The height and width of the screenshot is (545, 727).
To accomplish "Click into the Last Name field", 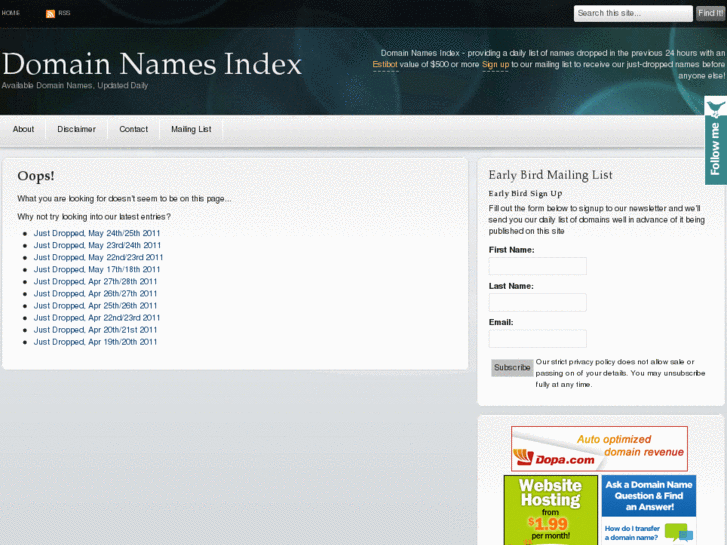I will [x=537, y=302].
